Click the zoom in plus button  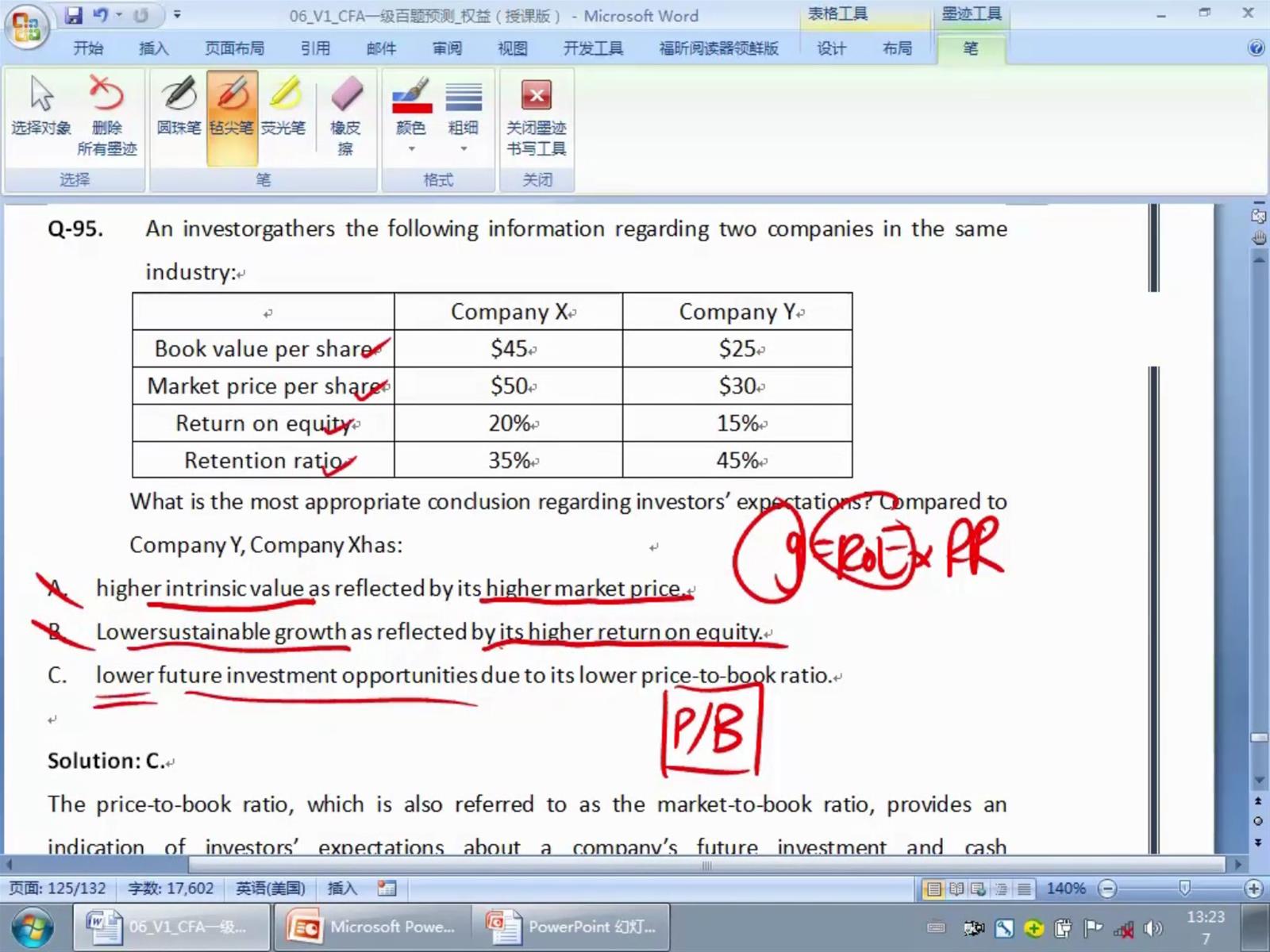click(x=1254, y=889)
